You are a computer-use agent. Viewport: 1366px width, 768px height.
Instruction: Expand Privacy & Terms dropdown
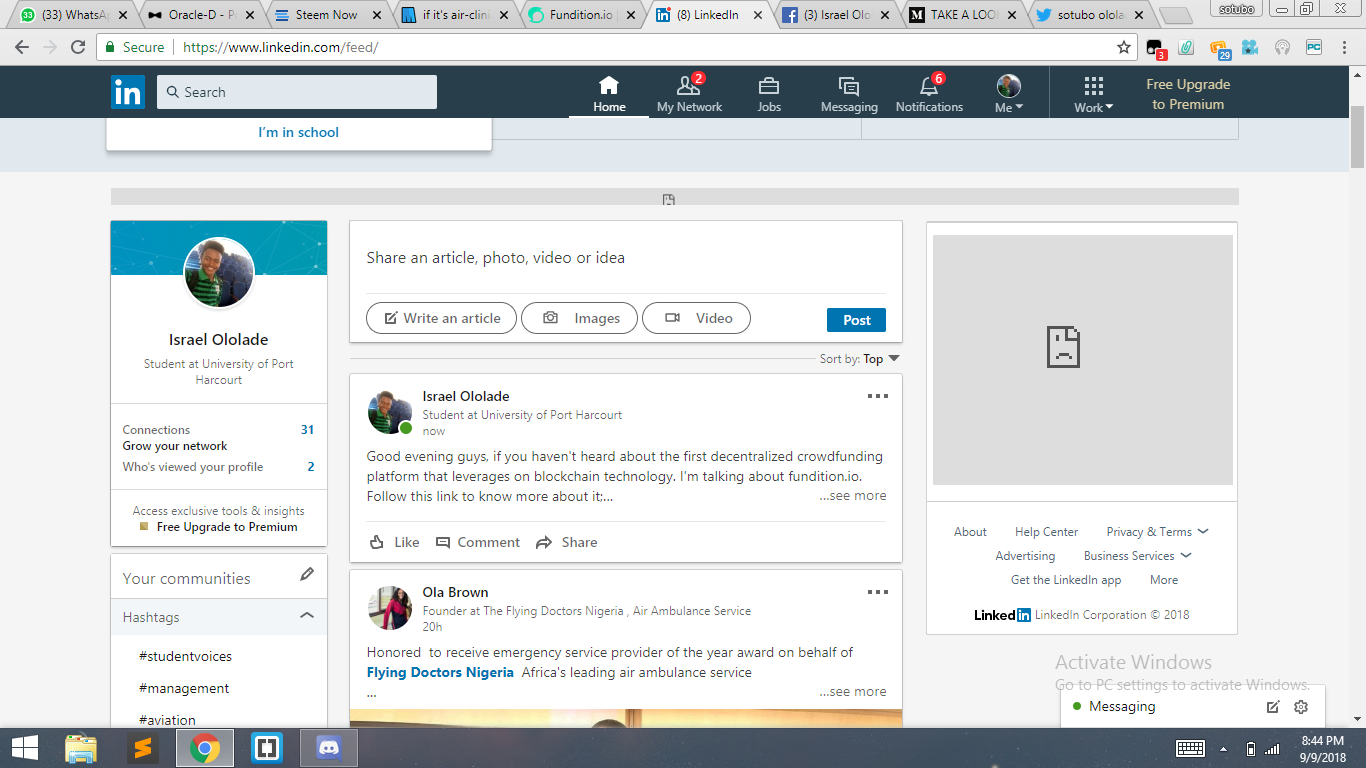coord(1157,532)
